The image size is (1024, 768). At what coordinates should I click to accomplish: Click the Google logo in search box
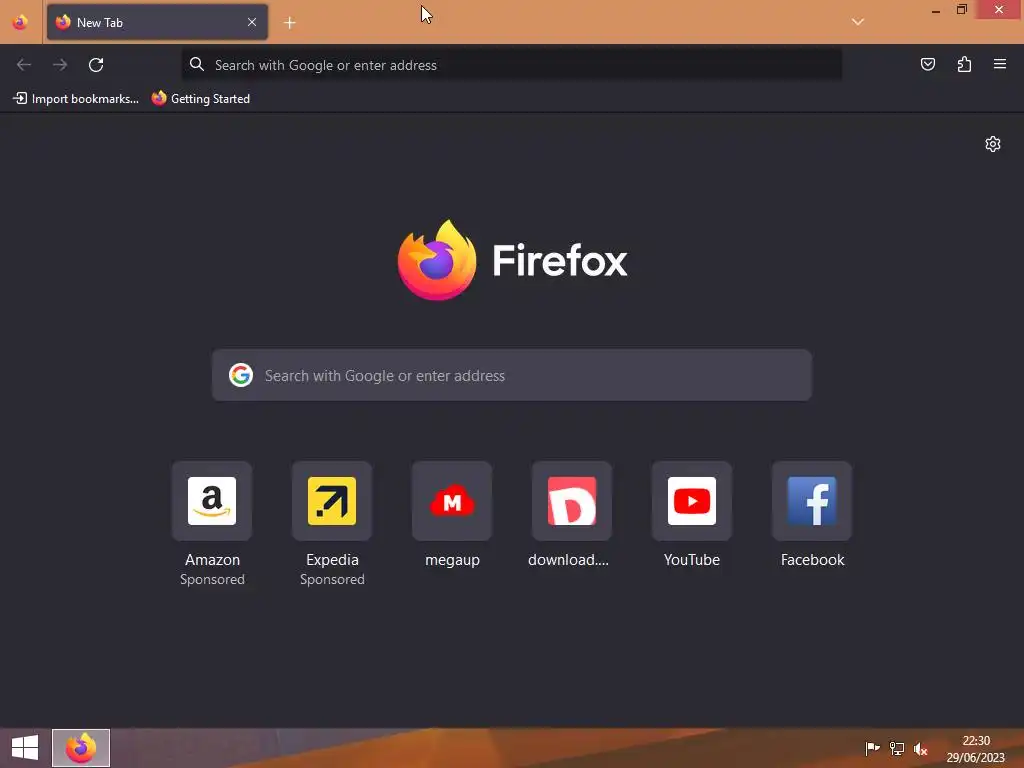coord(241,375)
